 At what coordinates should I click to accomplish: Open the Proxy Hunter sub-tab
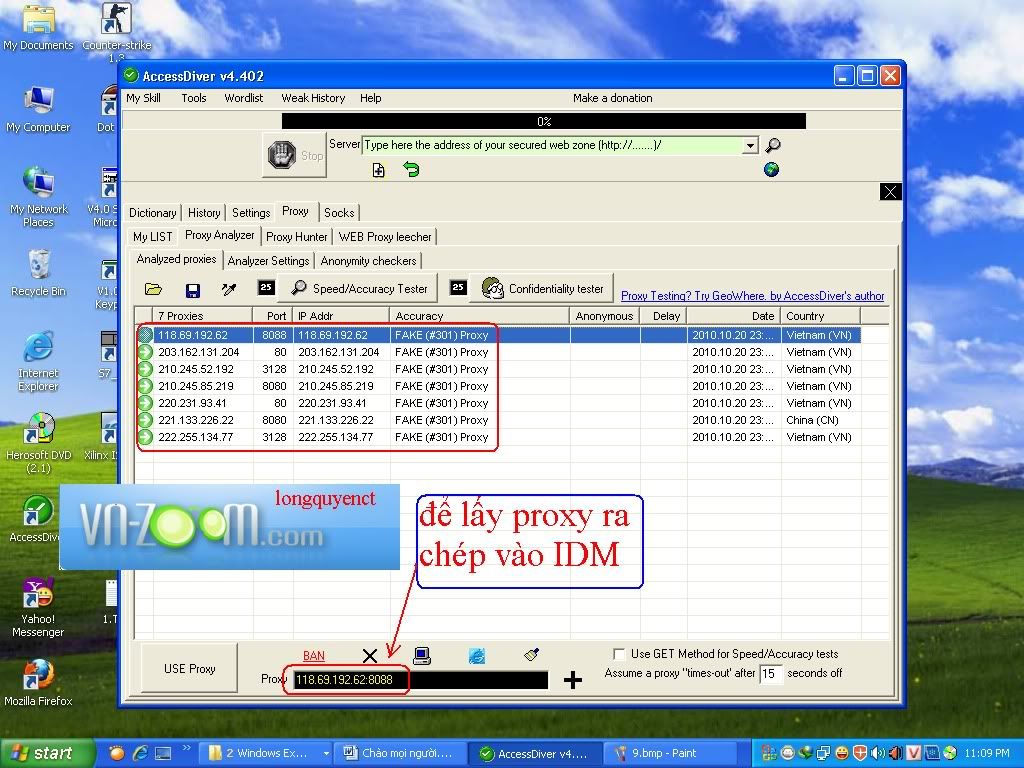point(296,237)
